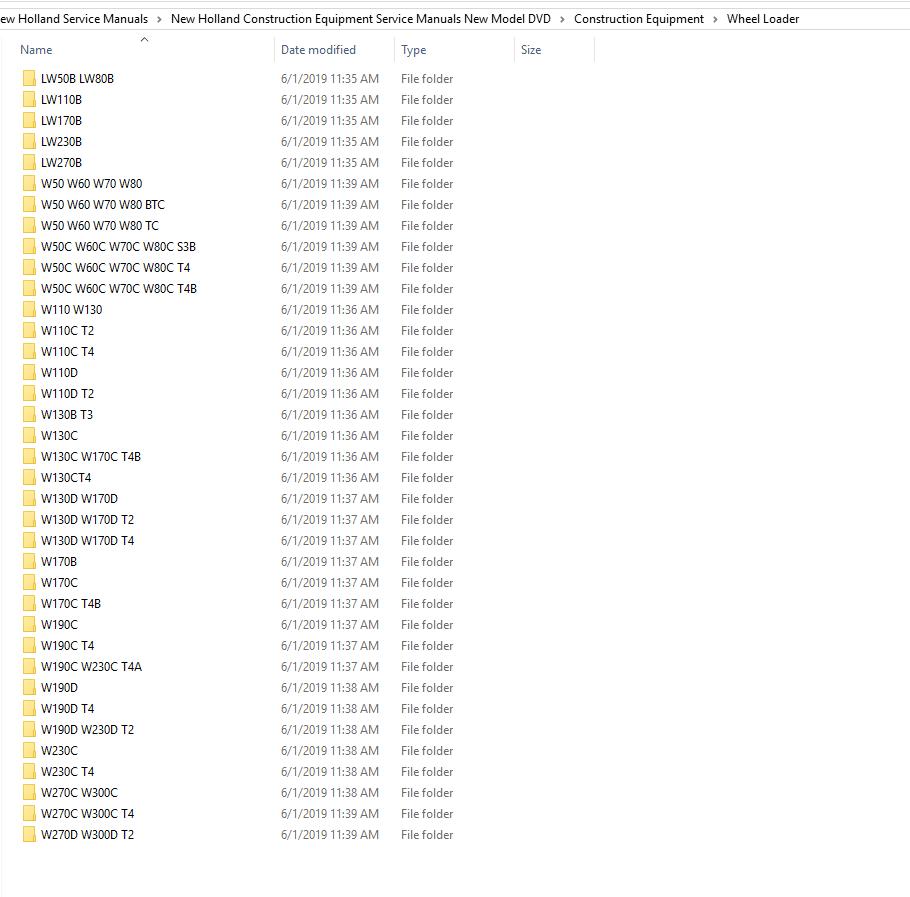This screenshot has height=897, width=910.
Task: Select the W130C folder name
Action: (x=59, y=435)
